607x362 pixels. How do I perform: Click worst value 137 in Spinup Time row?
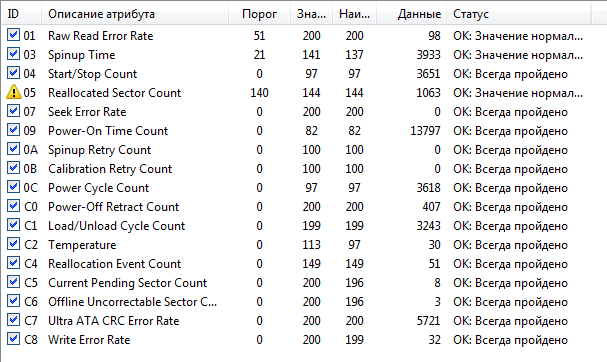[354, 55]
